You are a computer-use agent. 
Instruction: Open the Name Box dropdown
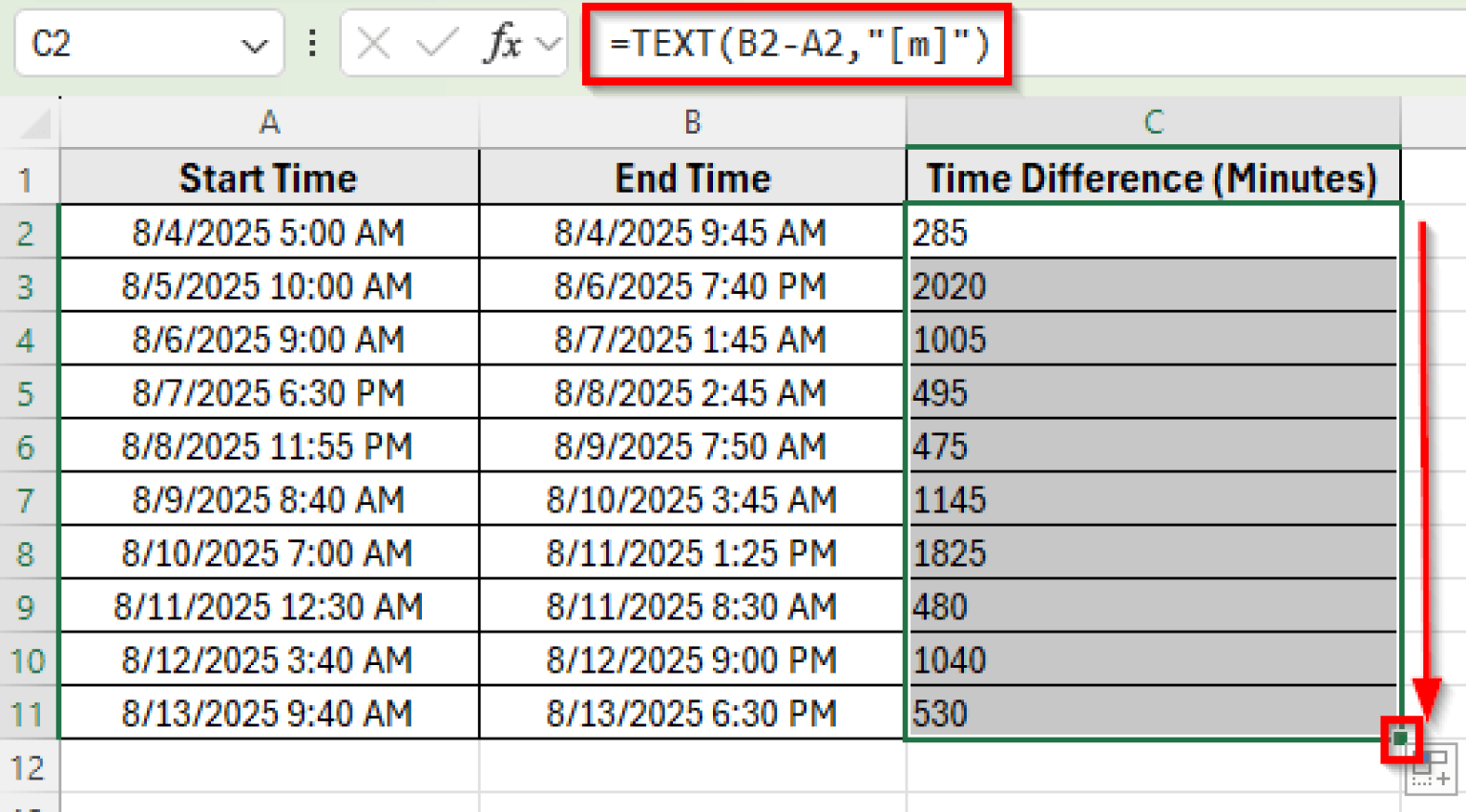(253, 44)
